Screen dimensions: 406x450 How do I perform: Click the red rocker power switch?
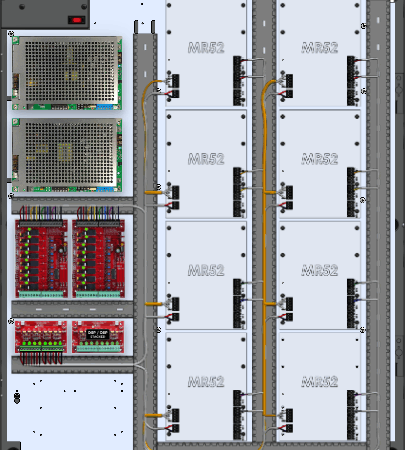pos(77,20)
